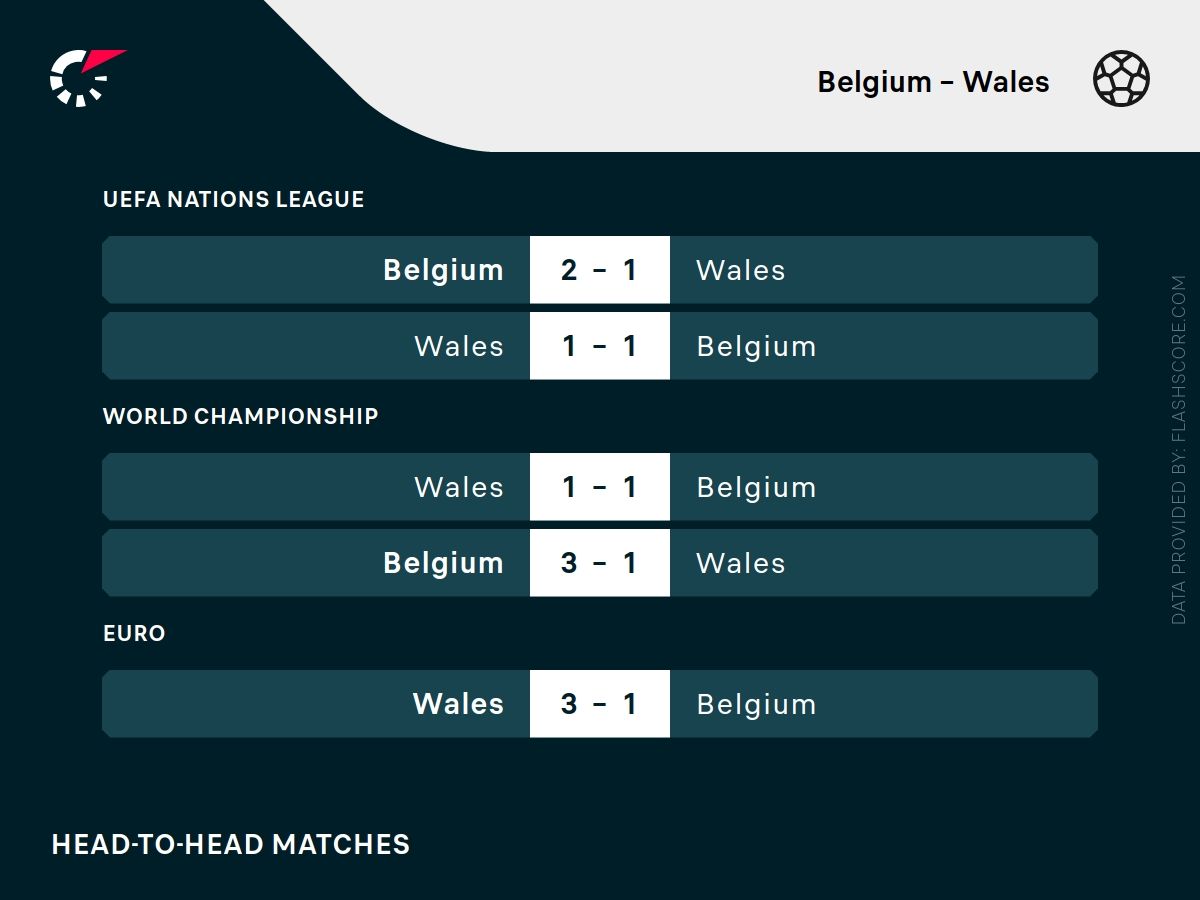
Task: Select home team Wales in Nations League draw
Action: pos(459,346)
